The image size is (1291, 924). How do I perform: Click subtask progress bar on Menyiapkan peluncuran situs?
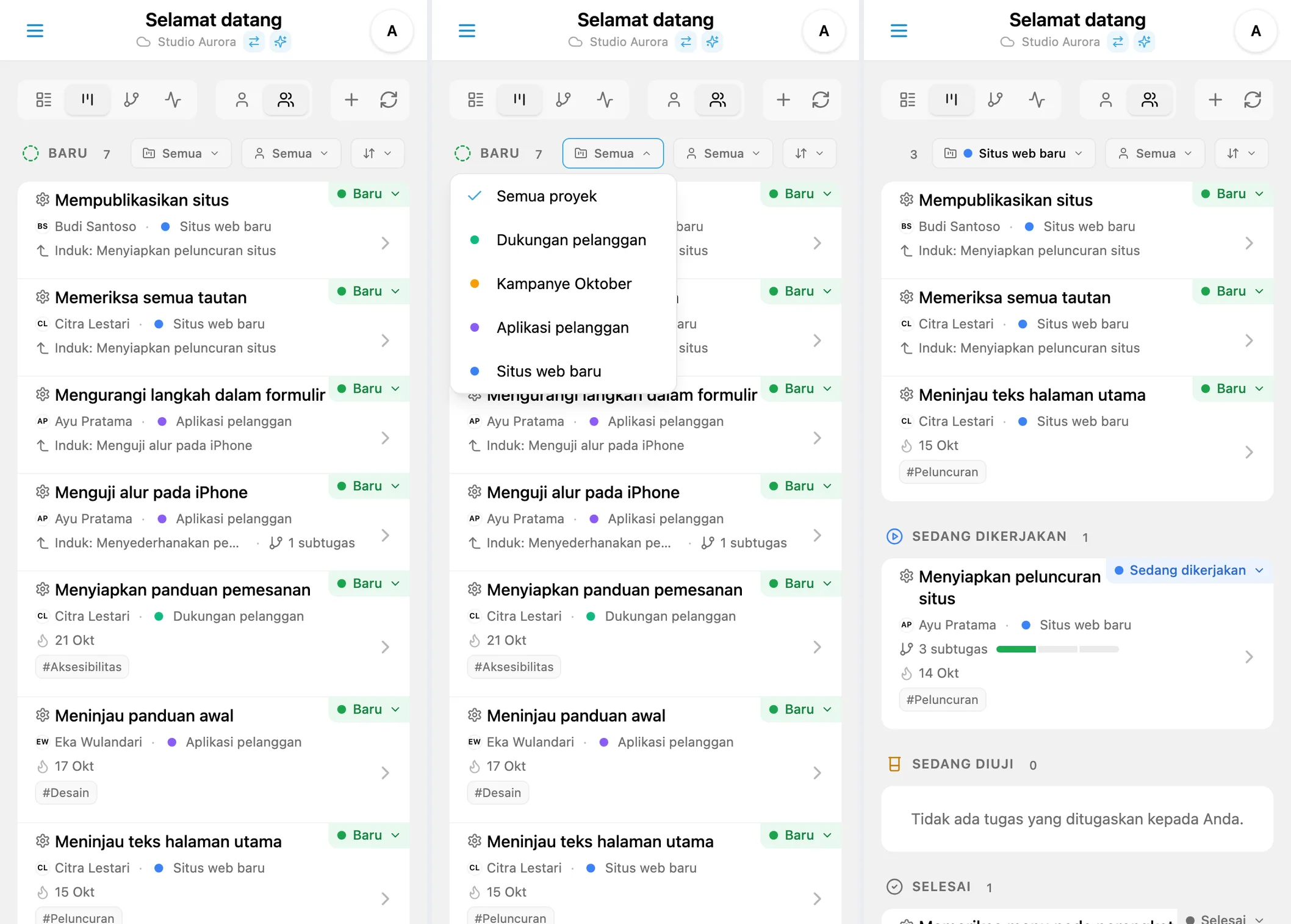tap(1057, 649)
